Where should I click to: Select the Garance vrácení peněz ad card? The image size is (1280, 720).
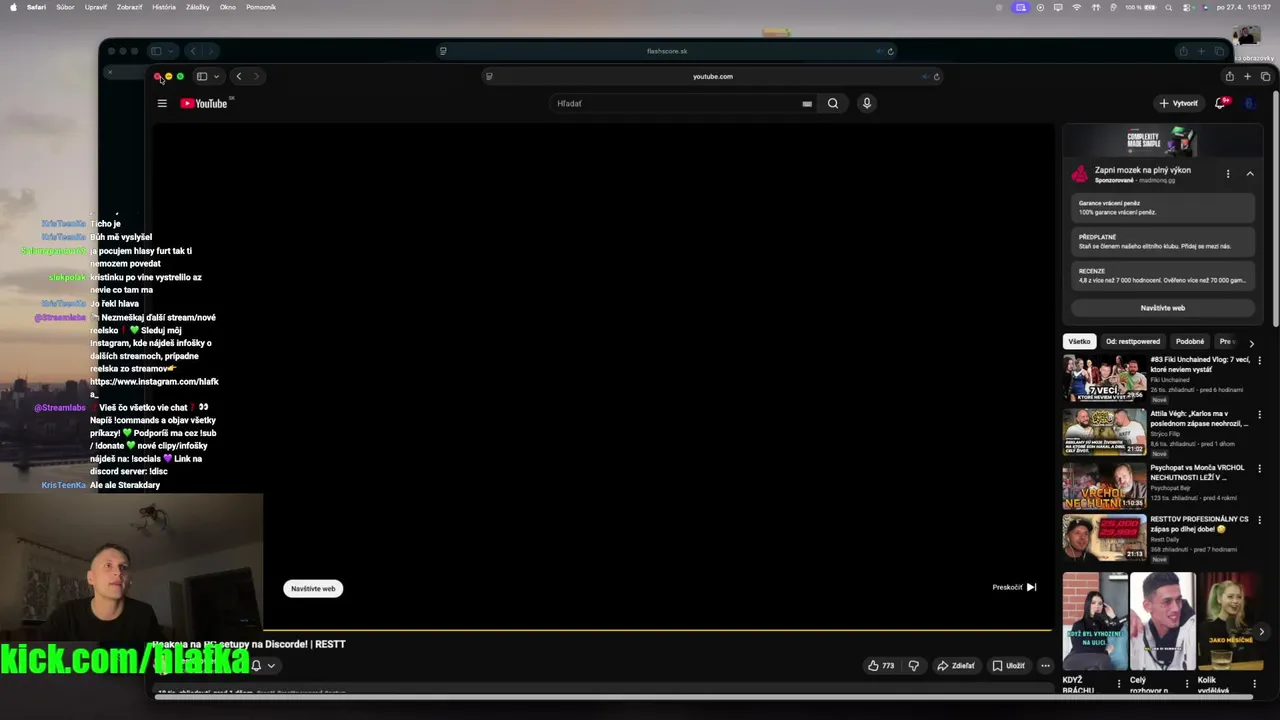[x=1163, y=208]
